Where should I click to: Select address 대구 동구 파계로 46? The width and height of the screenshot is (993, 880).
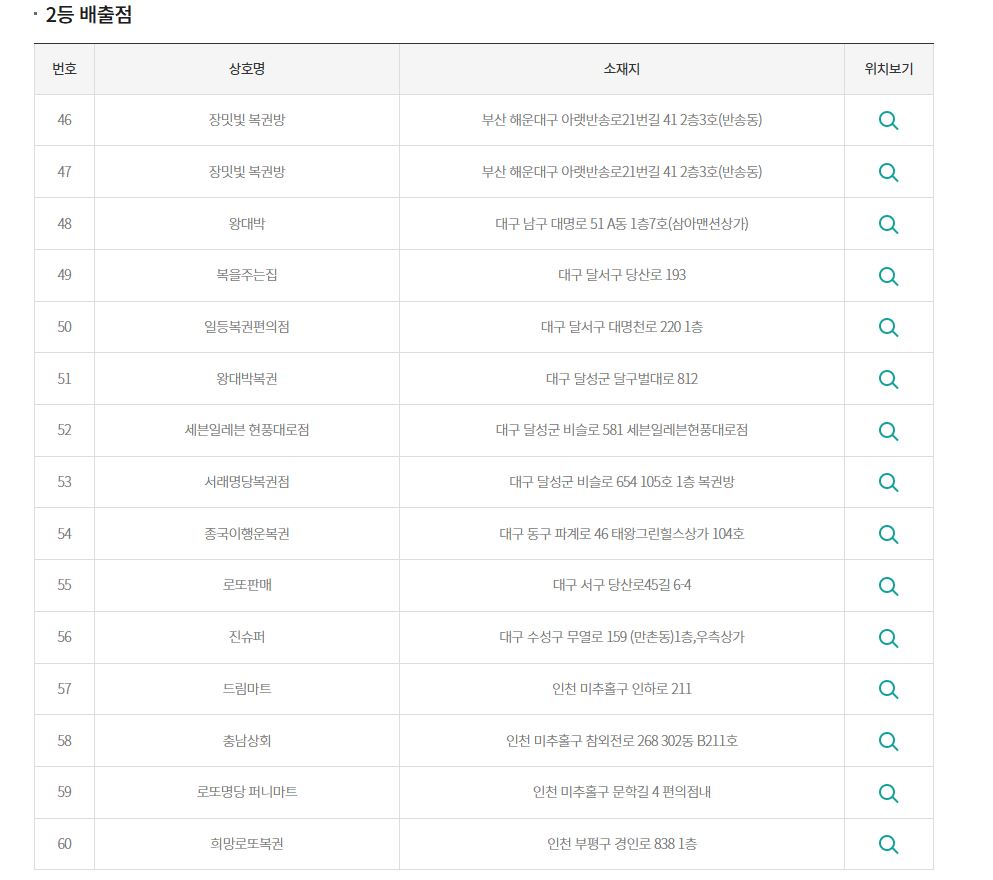[622, 534]
